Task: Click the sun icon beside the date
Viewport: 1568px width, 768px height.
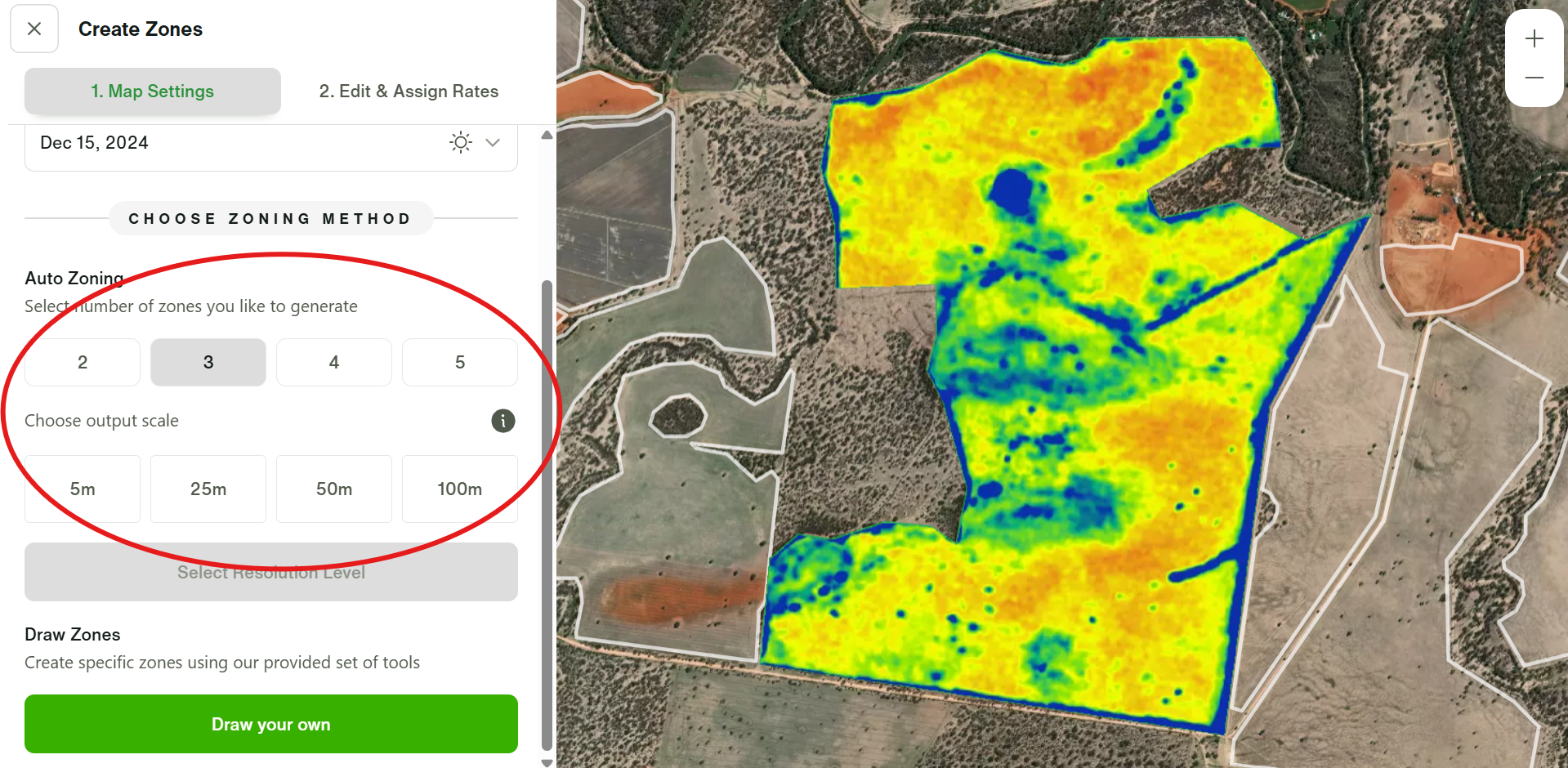Action: [460, 142]
